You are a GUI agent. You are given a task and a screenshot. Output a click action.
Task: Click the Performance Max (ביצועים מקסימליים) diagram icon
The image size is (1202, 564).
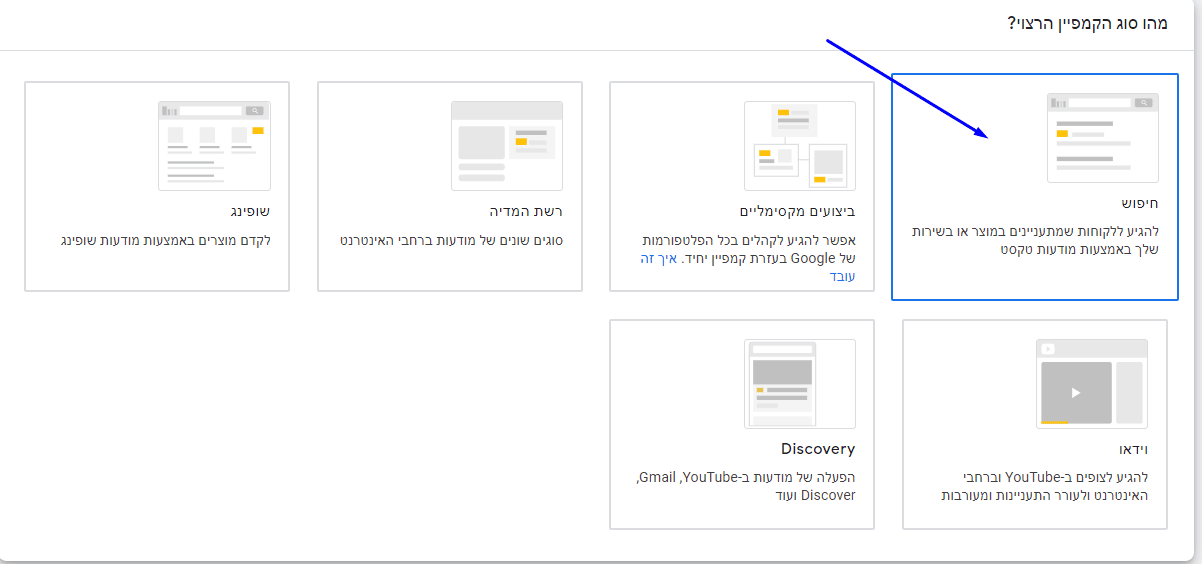[x=800, y=146]
